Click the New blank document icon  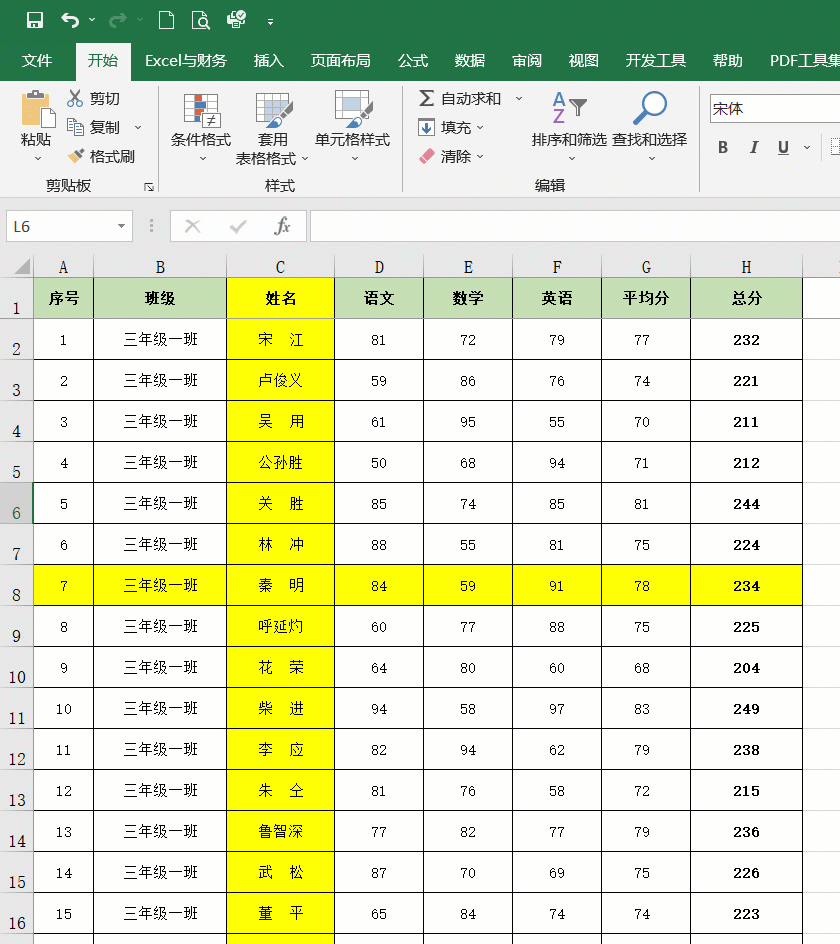tap(166, 20)
